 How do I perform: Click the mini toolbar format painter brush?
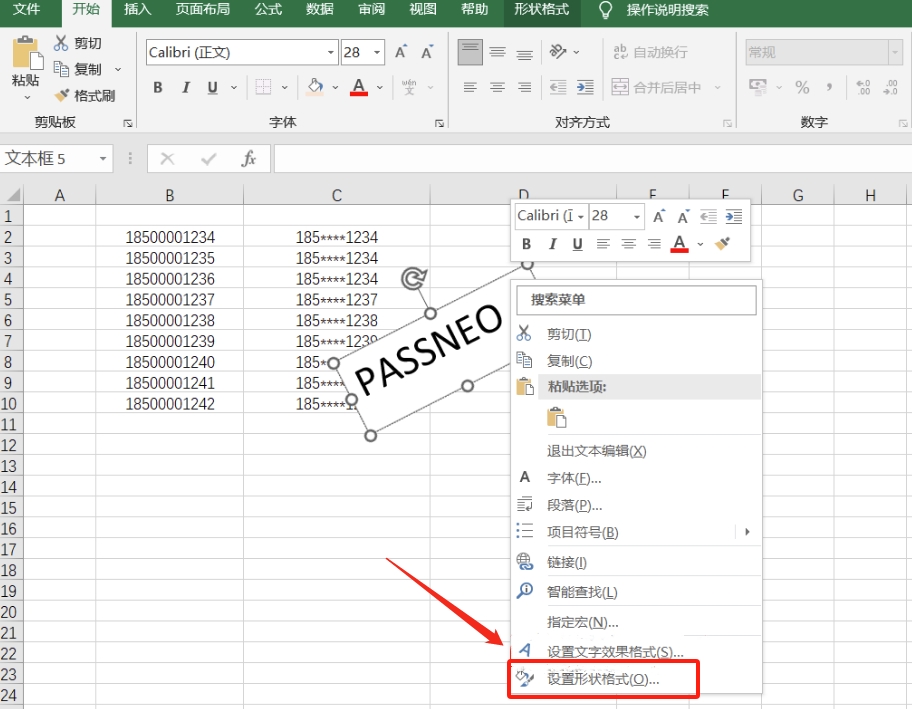723,243
